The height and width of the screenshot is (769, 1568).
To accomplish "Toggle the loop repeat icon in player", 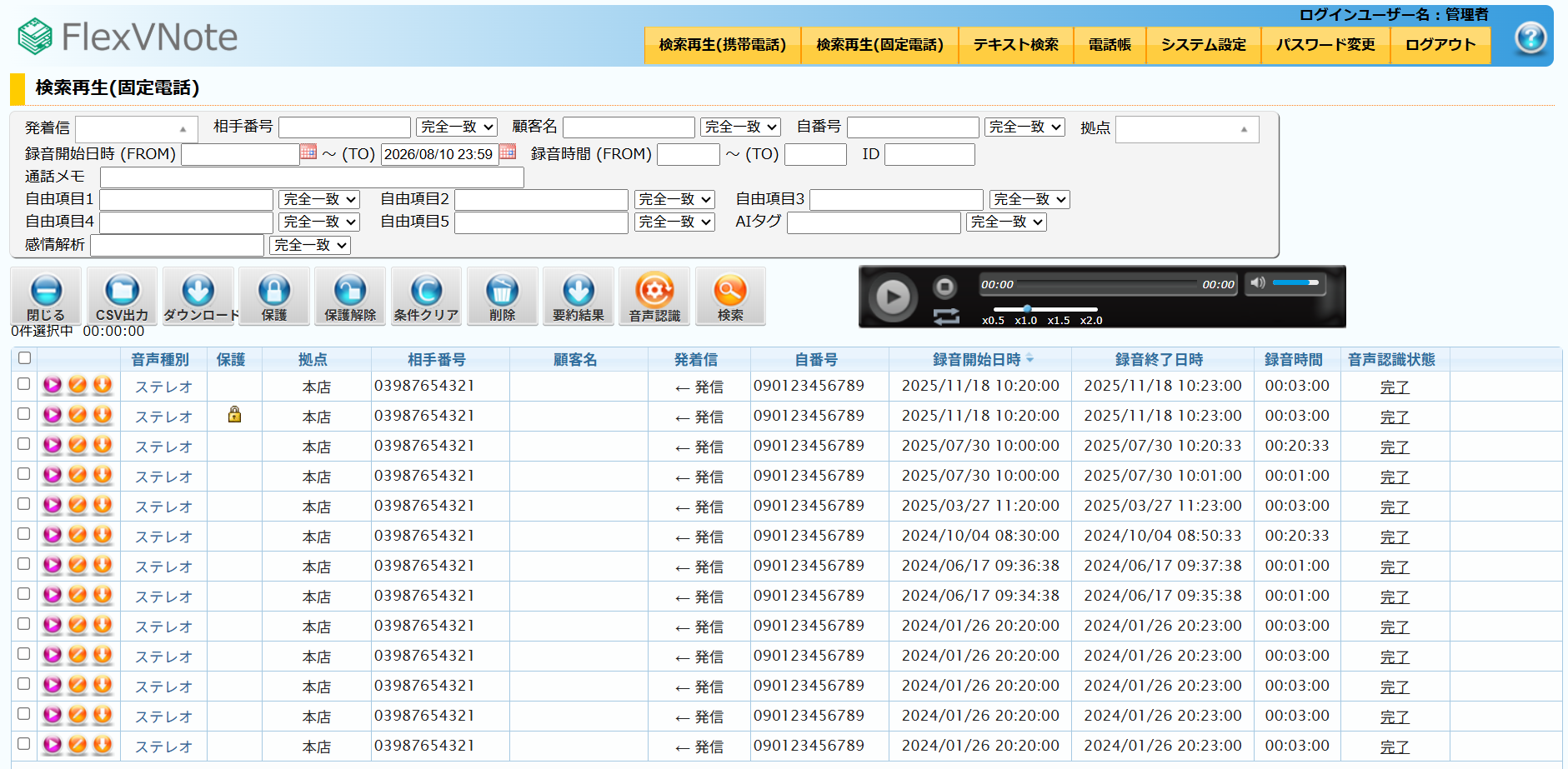I will [946, 317].
